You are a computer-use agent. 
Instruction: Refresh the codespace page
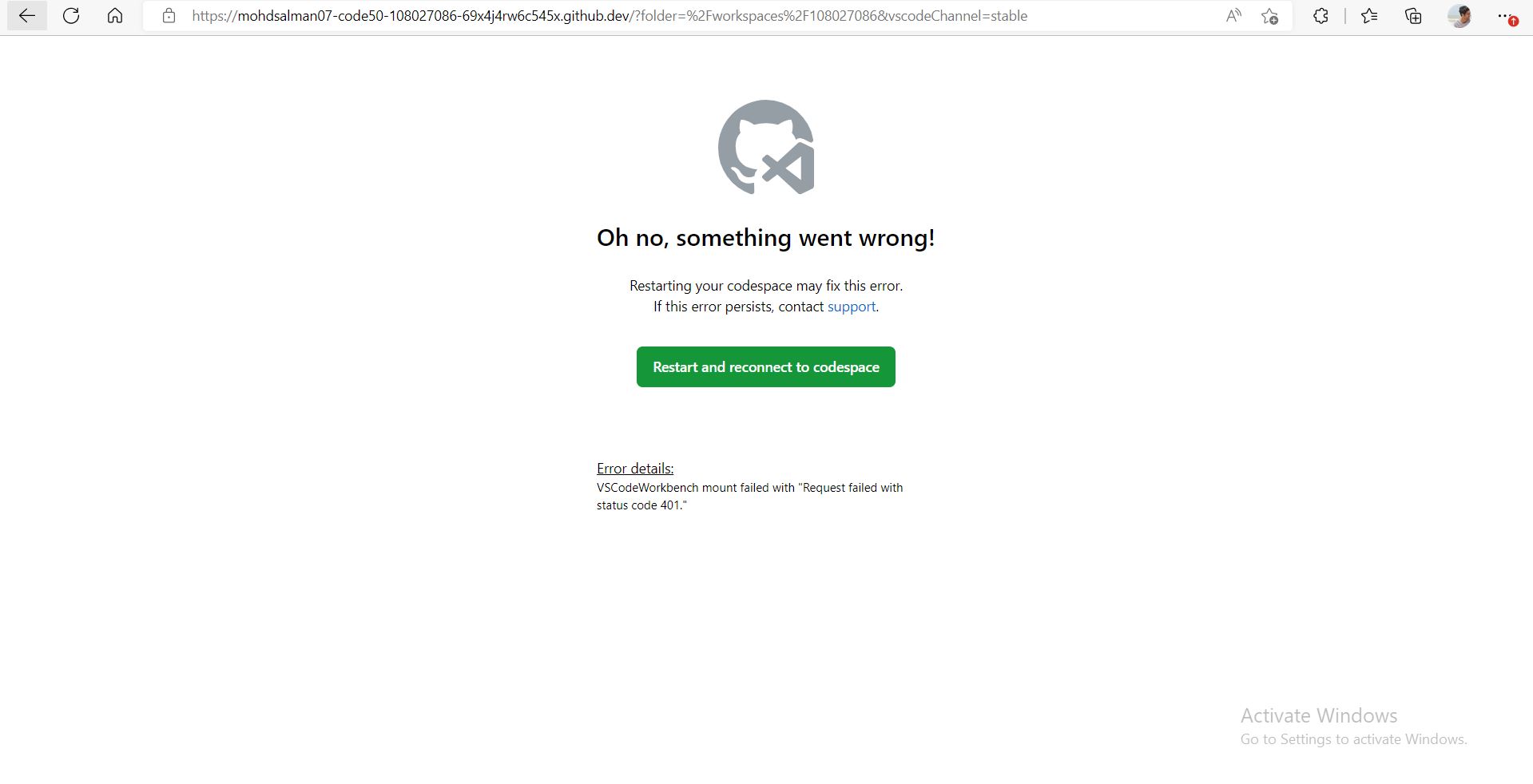point(71,16)
